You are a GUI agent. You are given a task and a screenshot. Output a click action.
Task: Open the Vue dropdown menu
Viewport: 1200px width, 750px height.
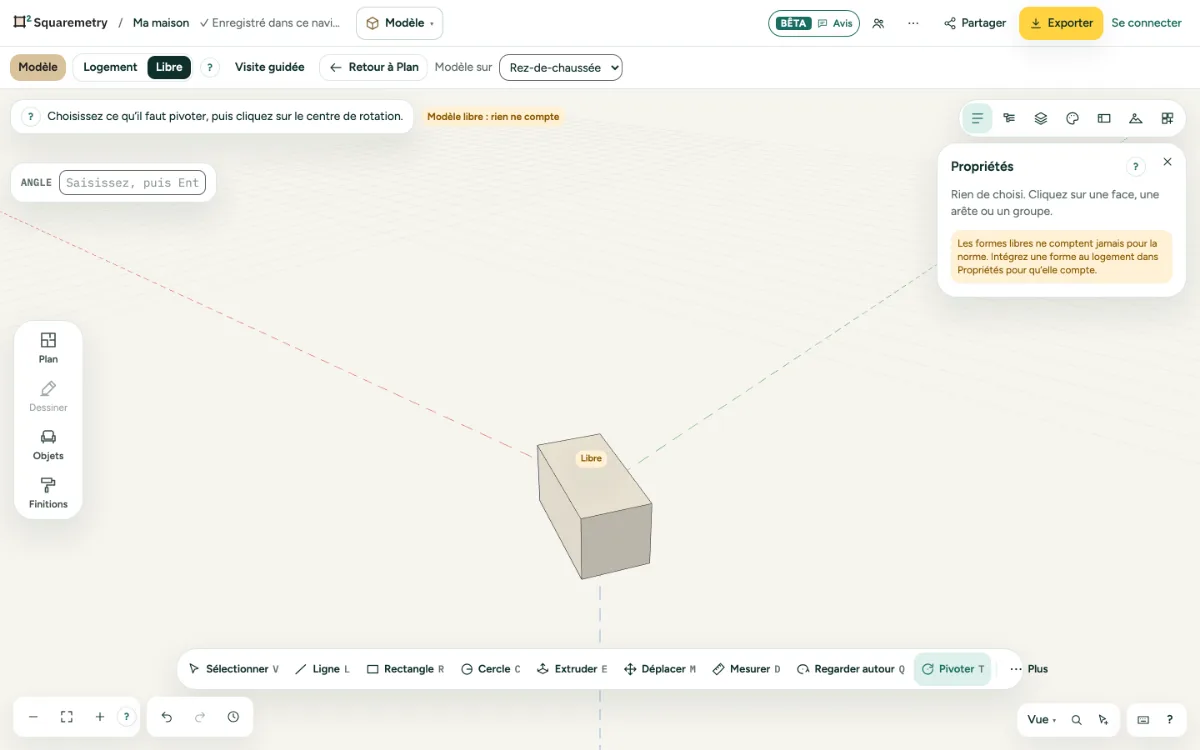click(x=1042, y=719)
